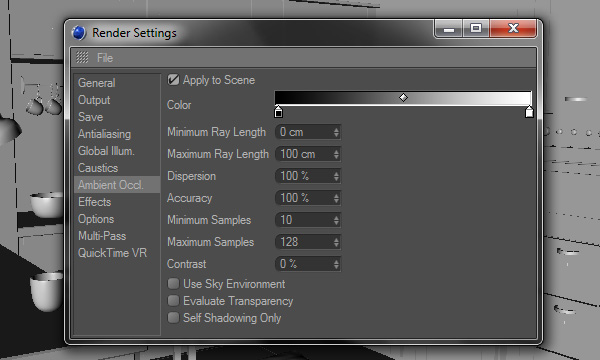Click the Color label

(179, 105)
